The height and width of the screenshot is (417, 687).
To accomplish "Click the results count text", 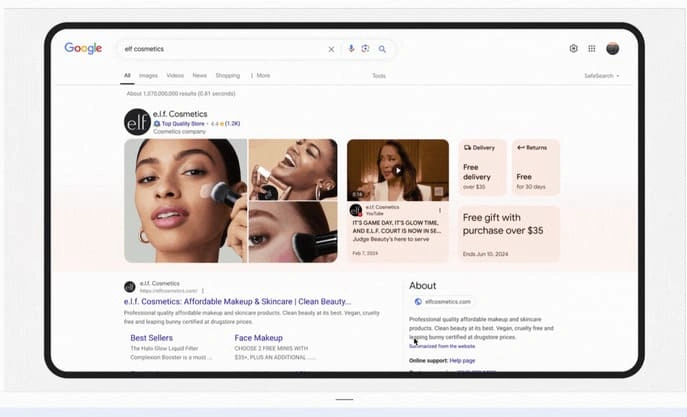I will [x=181, y=93].
